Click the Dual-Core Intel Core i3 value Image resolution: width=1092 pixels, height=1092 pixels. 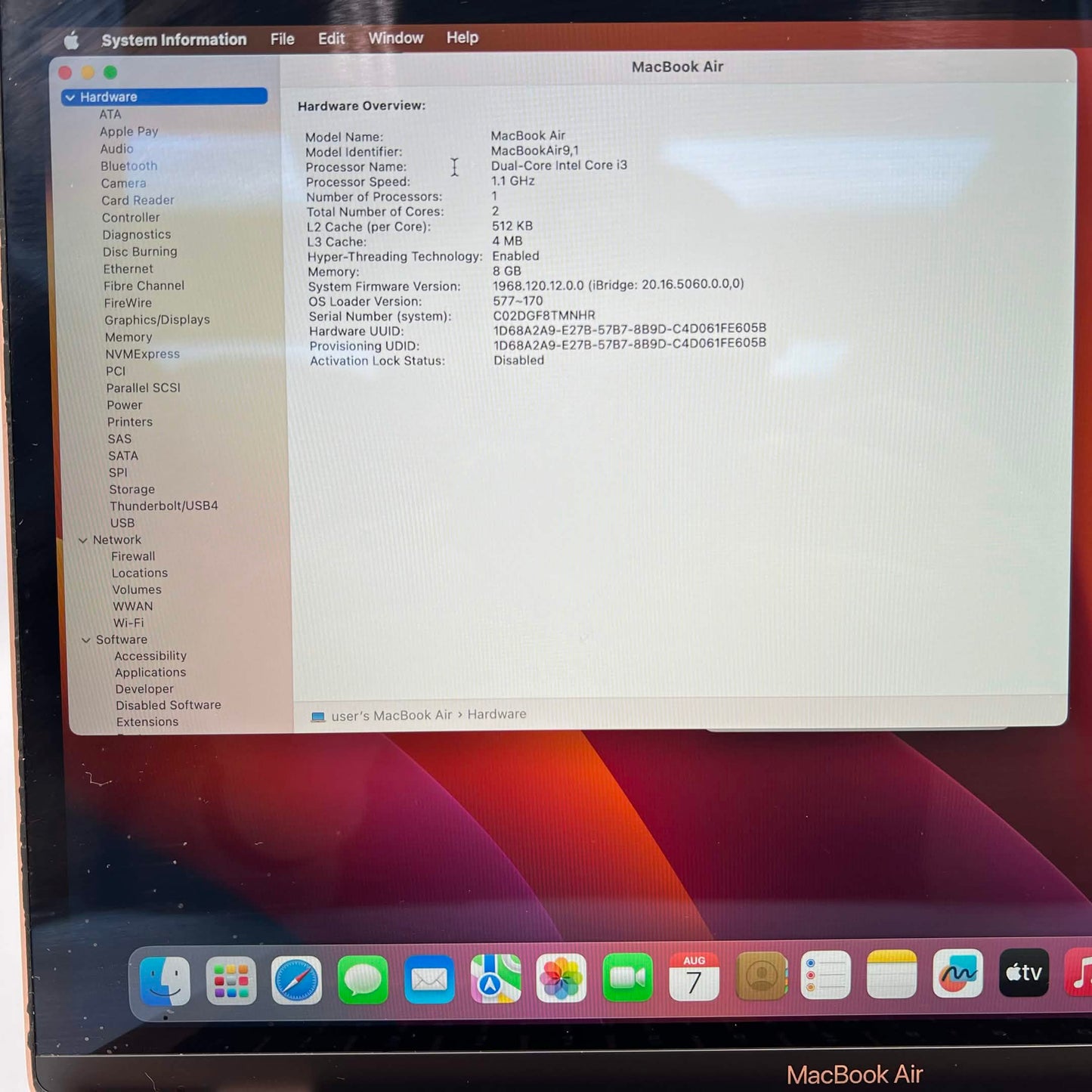[x=558, y=166]
